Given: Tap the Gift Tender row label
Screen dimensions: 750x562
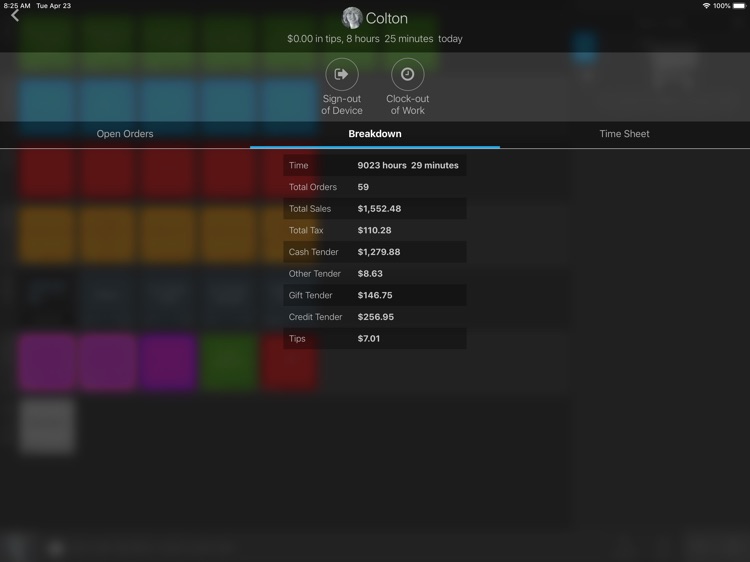Looking at the screenshot, I should coord(310,295).
